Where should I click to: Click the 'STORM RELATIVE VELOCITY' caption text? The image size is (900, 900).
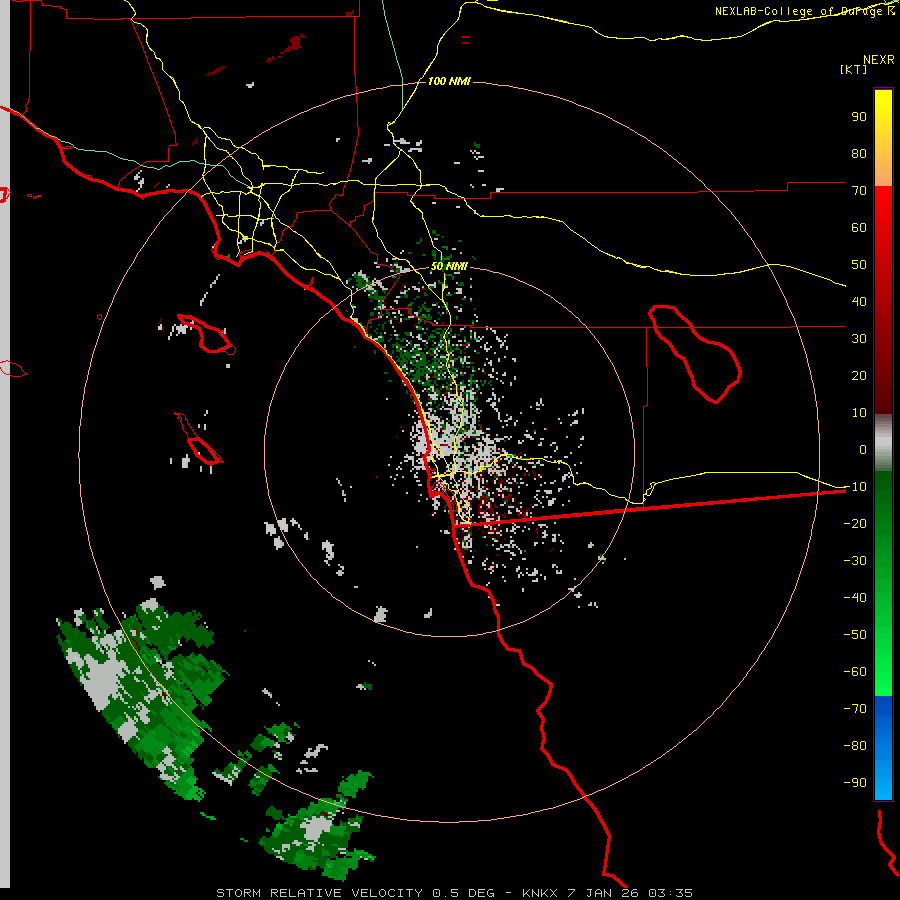pyautogui.click(x=321, y=893)
